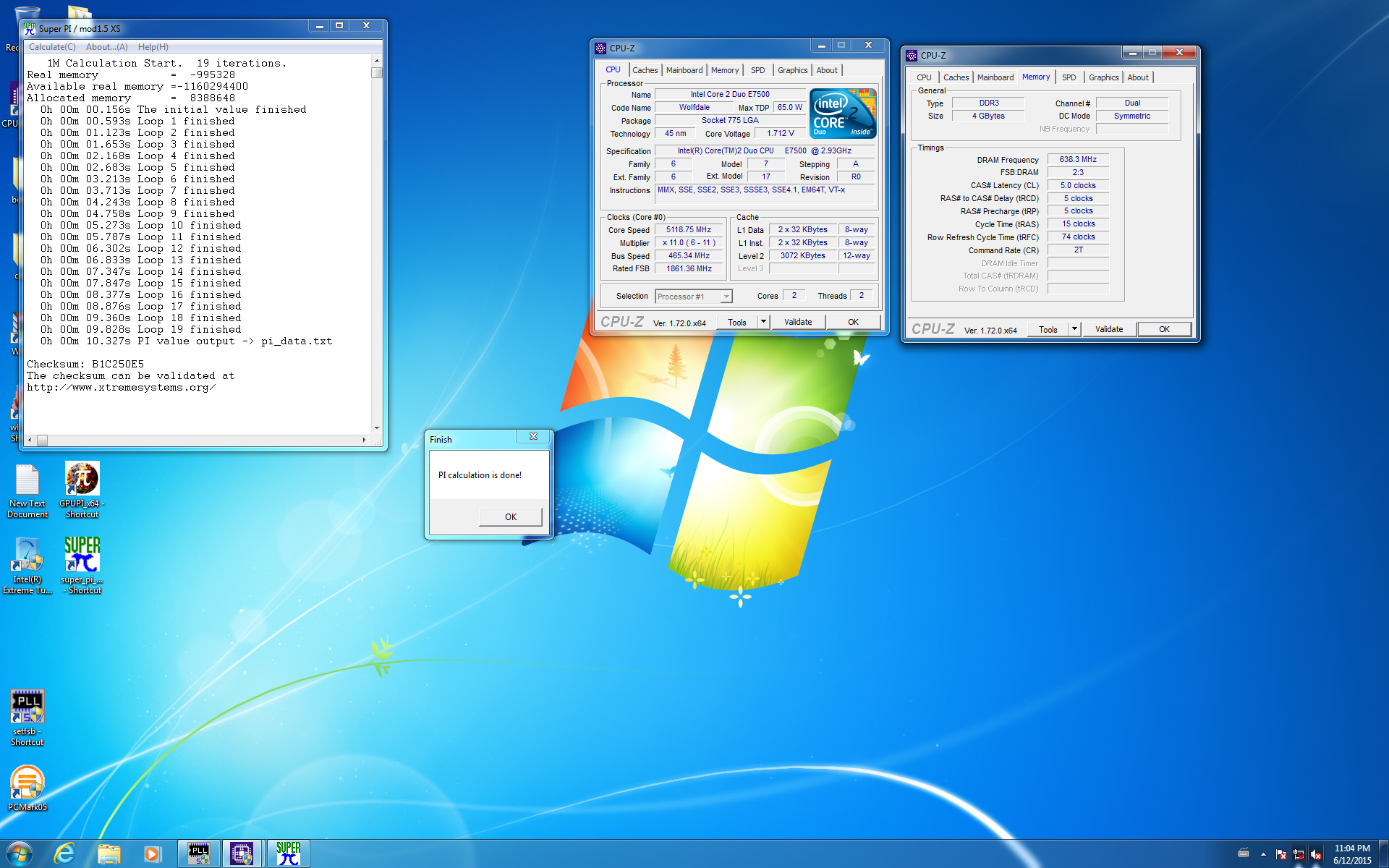The width and height of the screenshot is (1389, 868).
Task: Open on-screen keyboard tray icon
Action: click(1244, 852)
